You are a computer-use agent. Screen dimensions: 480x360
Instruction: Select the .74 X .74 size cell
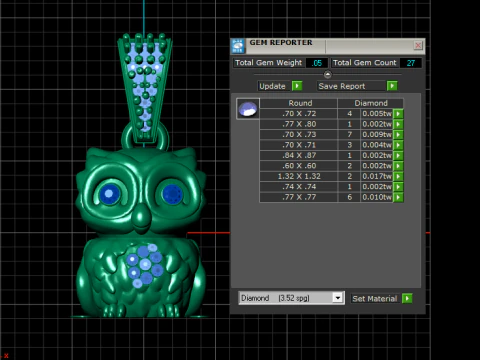[299, 187]
